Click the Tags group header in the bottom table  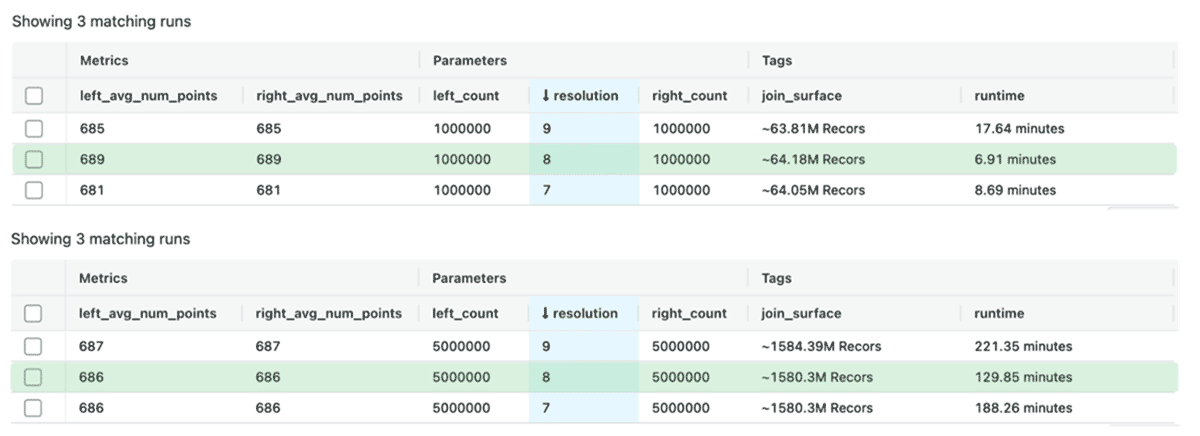tap(776, 278)
